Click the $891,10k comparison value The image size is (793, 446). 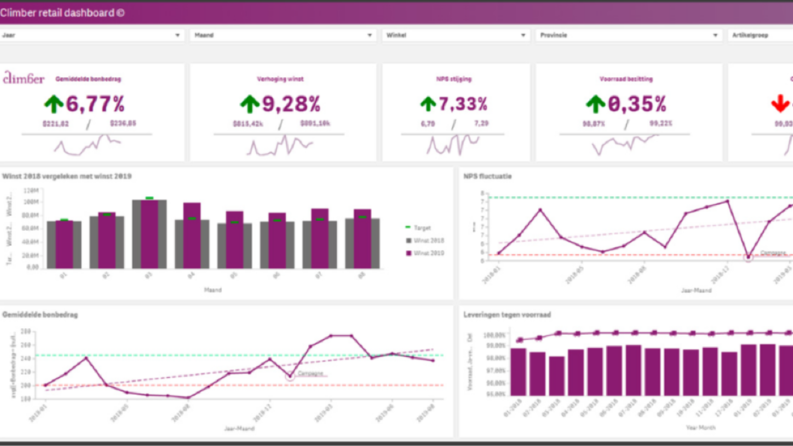tap(315, 123)
